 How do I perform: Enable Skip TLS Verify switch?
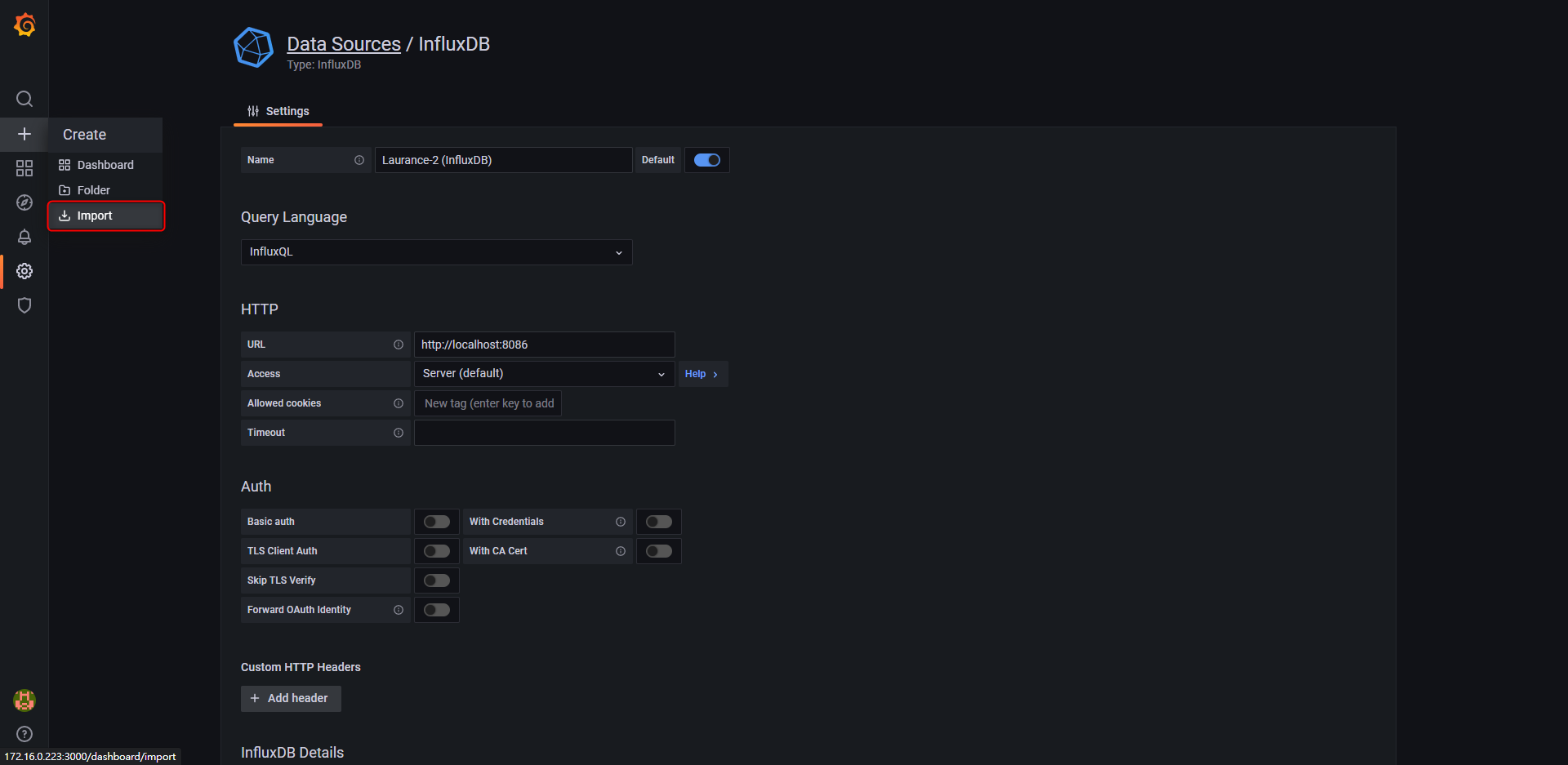click(x=437, y=580)
